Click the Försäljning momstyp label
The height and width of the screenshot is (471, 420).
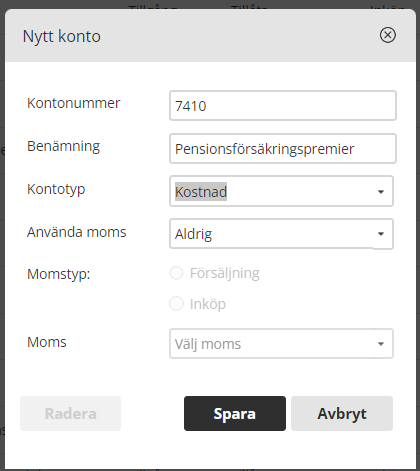(x=225, y=273)
